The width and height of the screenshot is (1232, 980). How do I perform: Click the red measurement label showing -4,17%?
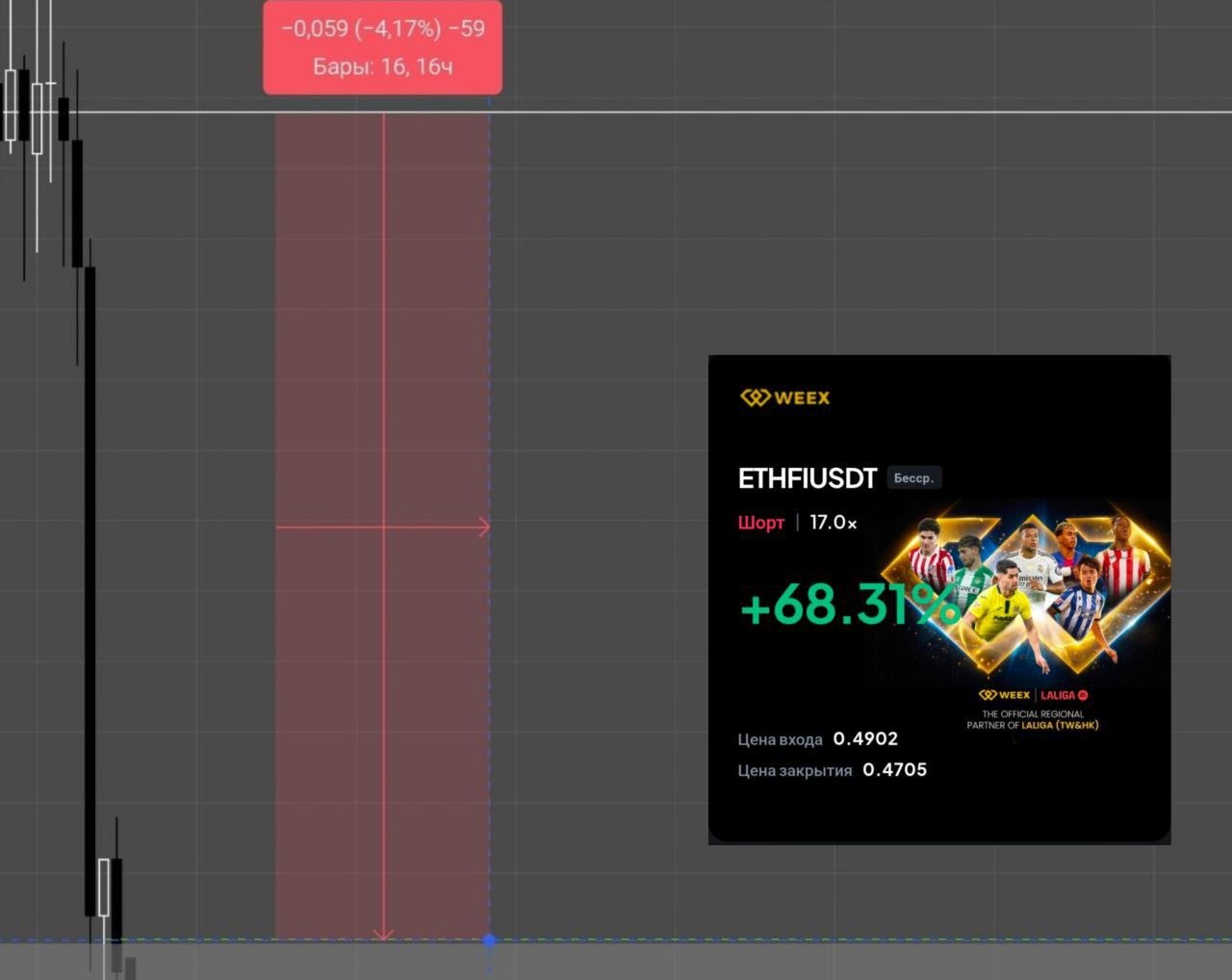click(x=382, y=47)
